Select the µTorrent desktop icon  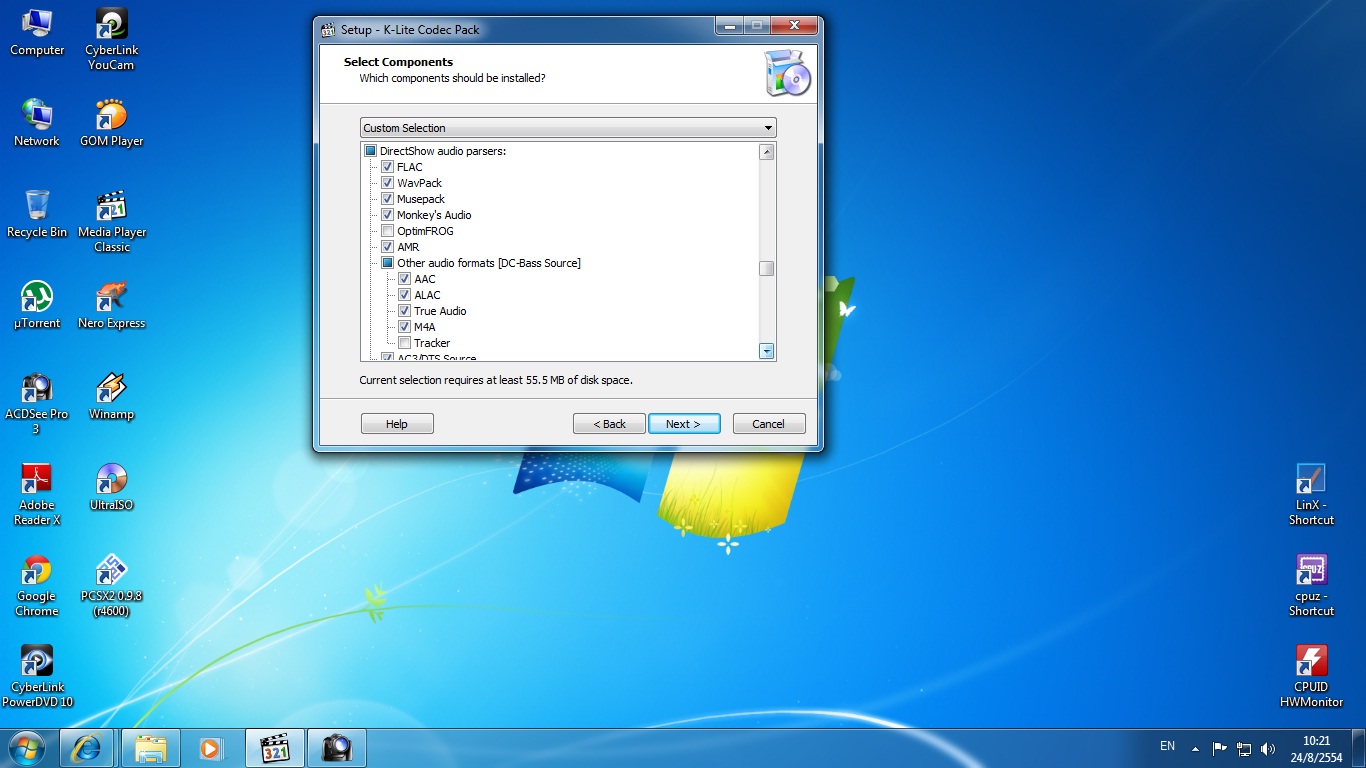point(37,305)
